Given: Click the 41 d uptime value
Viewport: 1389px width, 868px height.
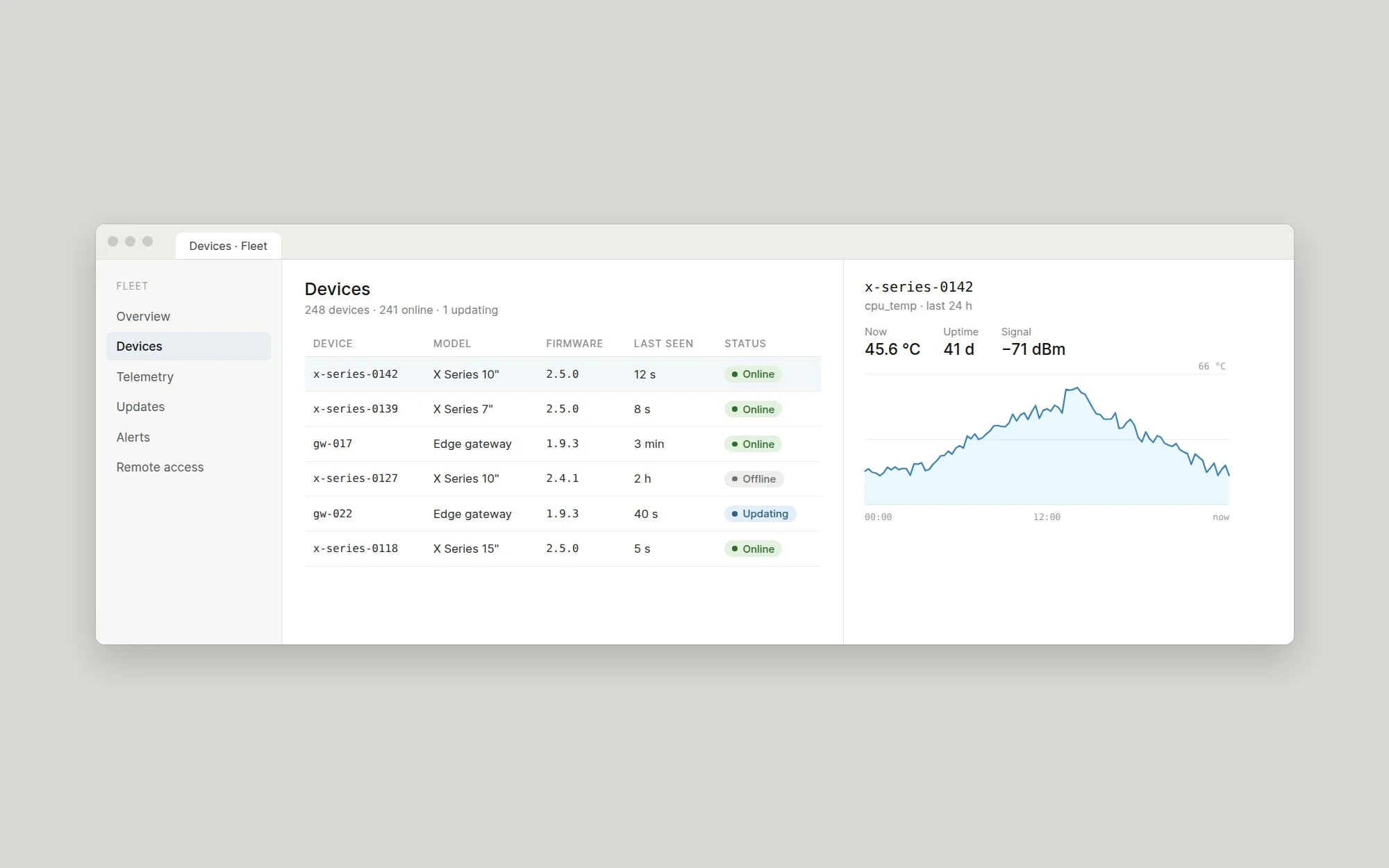Looking at the screenshot, I should click(x=958, y=349).
